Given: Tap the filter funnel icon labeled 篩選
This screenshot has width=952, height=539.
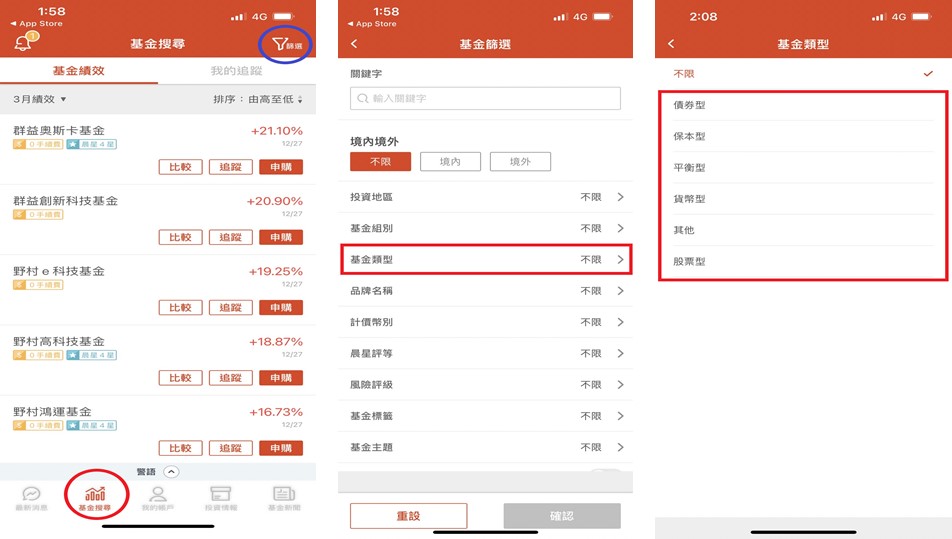Looking at the screenshot, I should pyautogui.click(x=285, y=44).
